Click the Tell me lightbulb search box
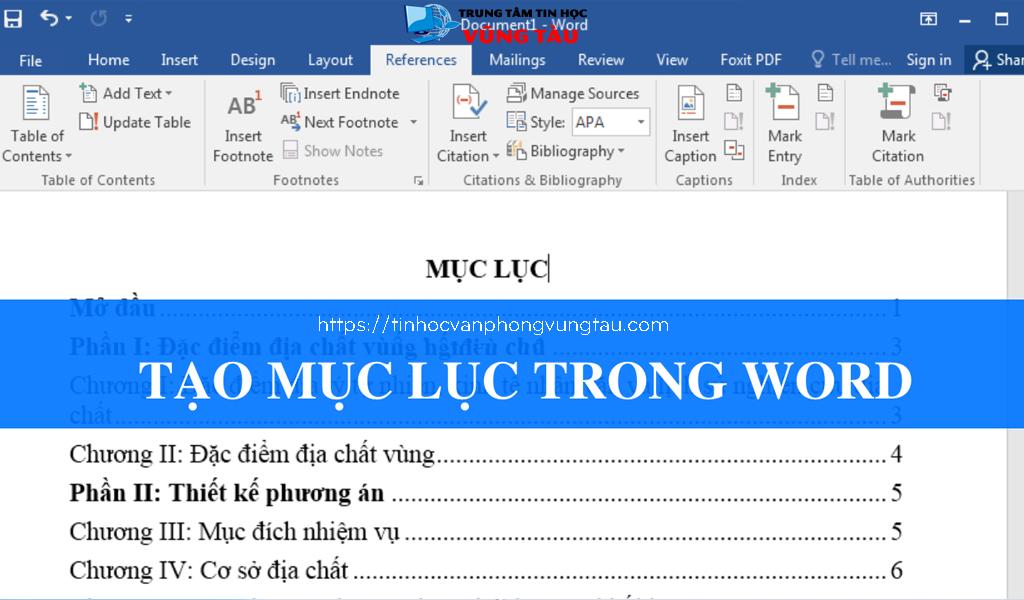 [x=851, y=60]
